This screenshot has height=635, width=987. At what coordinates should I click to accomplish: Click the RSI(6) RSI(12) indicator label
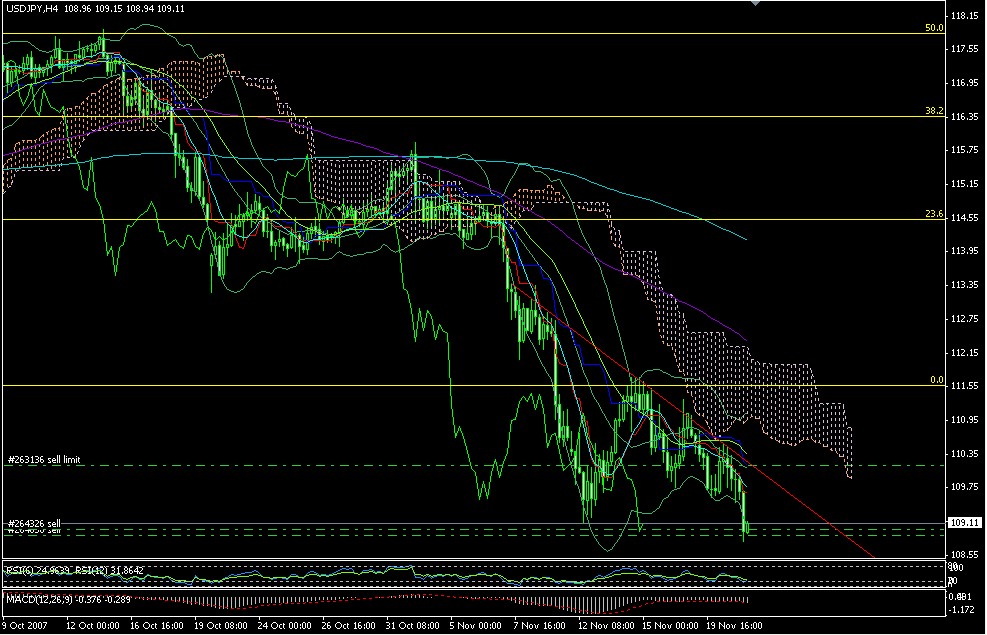point(75,570)
